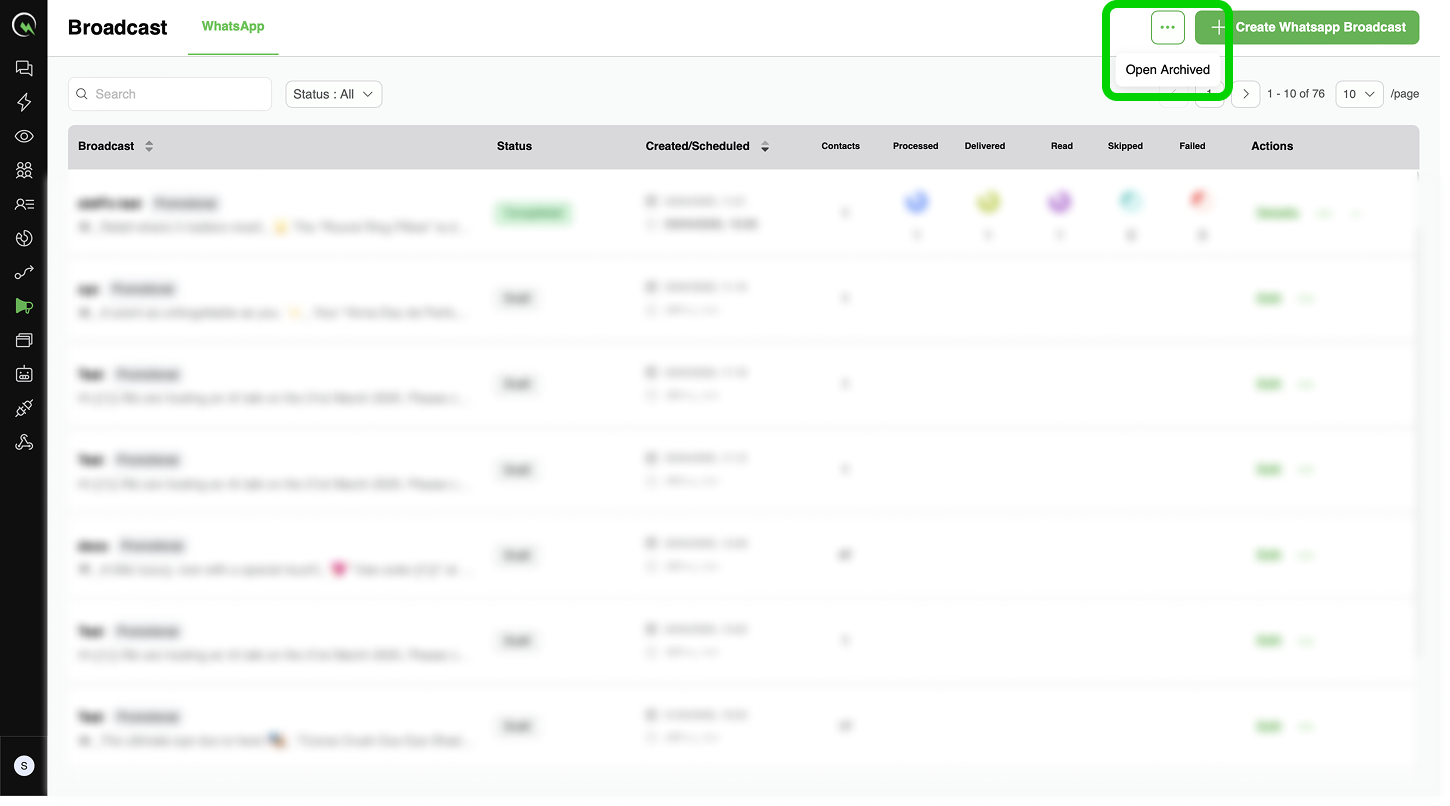The image size is (1450, 806).
Task: Open the three-people group sidebar icon
Action: click(24, 170)
